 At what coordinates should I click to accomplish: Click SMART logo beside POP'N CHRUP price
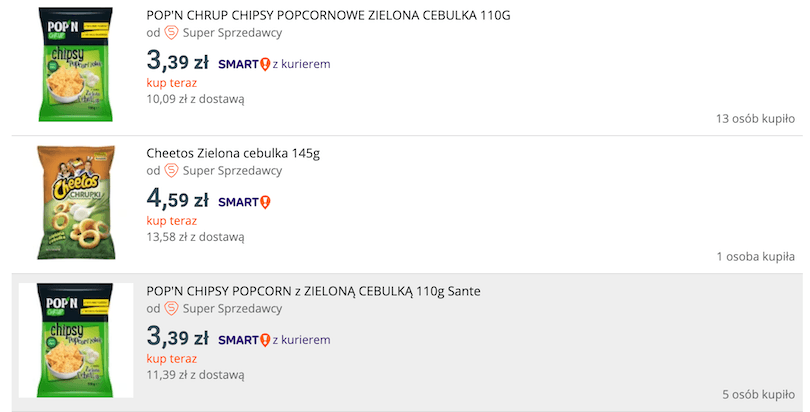click(244, 64)
